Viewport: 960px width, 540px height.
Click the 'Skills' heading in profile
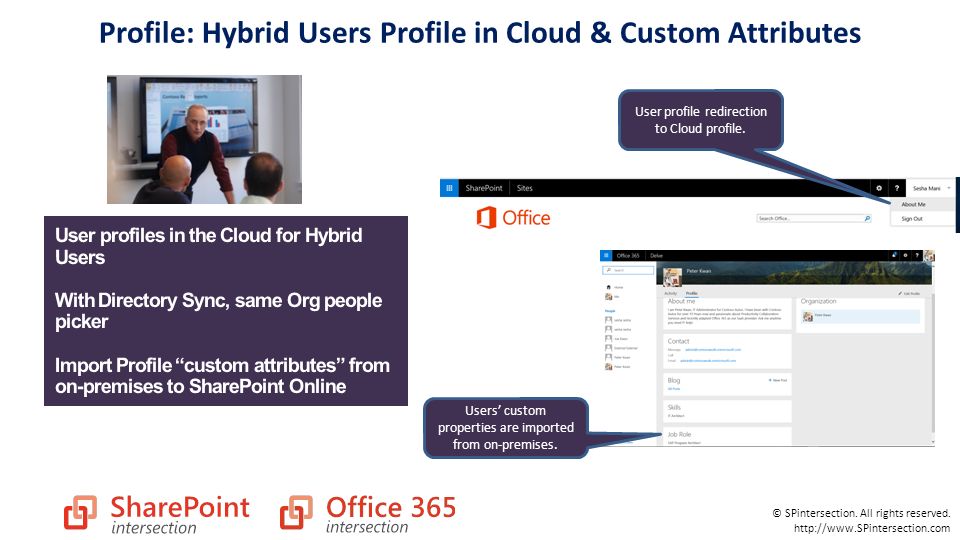tap(674, 407)
